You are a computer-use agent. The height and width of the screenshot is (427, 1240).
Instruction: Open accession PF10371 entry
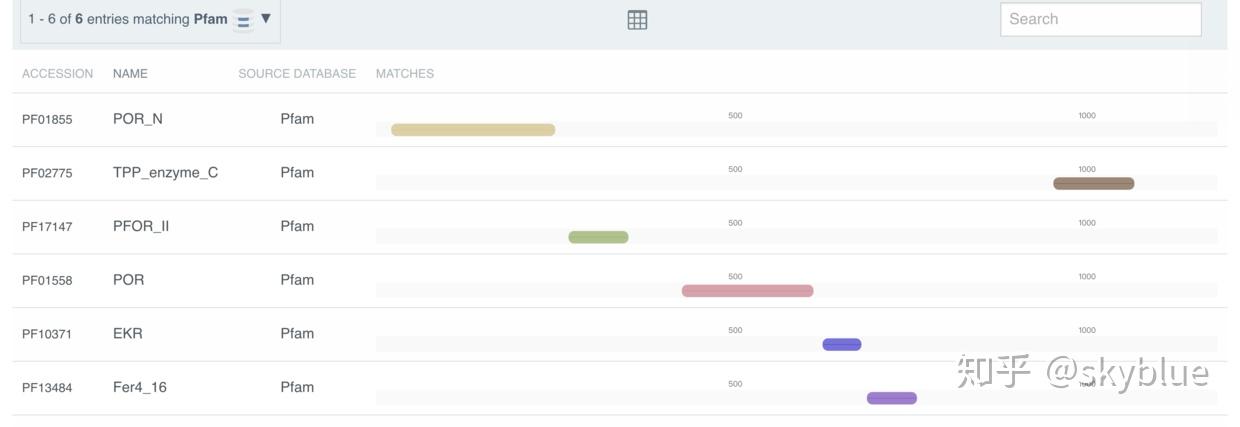[x=47, y=334]
